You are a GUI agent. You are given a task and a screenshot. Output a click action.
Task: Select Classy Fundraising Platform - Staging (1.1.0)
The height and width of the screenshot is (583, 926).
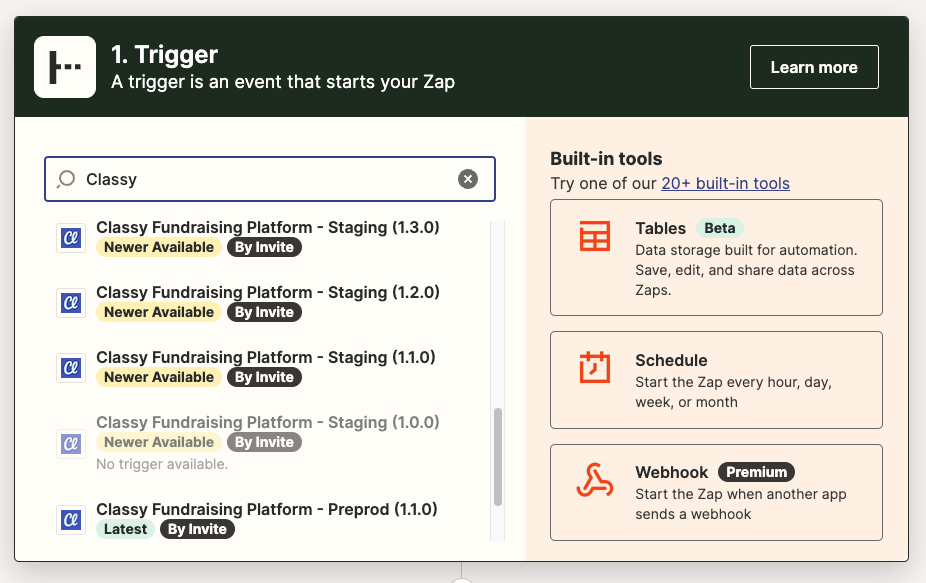(272, 367)
